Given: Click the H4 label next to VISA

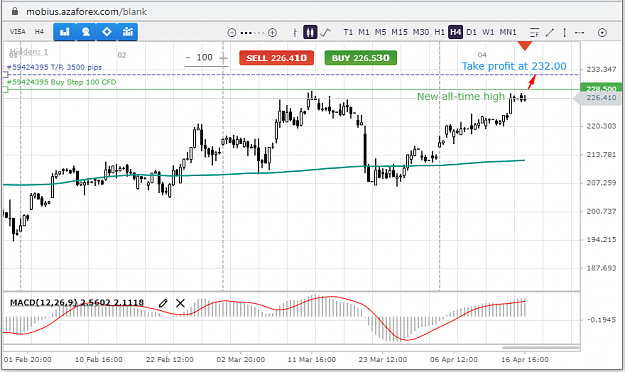Looking at the screenshot, I should point(39,31).
